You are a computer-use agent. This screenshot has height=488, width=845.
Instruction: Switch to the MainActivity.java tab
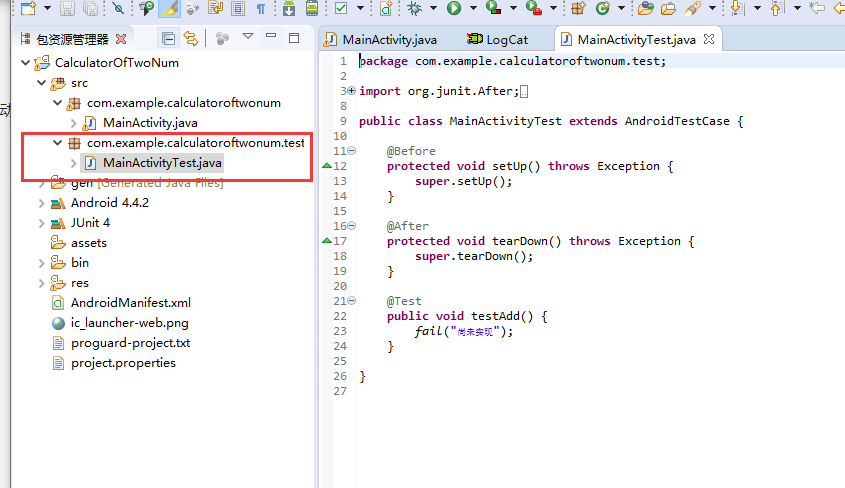[389, 40]
